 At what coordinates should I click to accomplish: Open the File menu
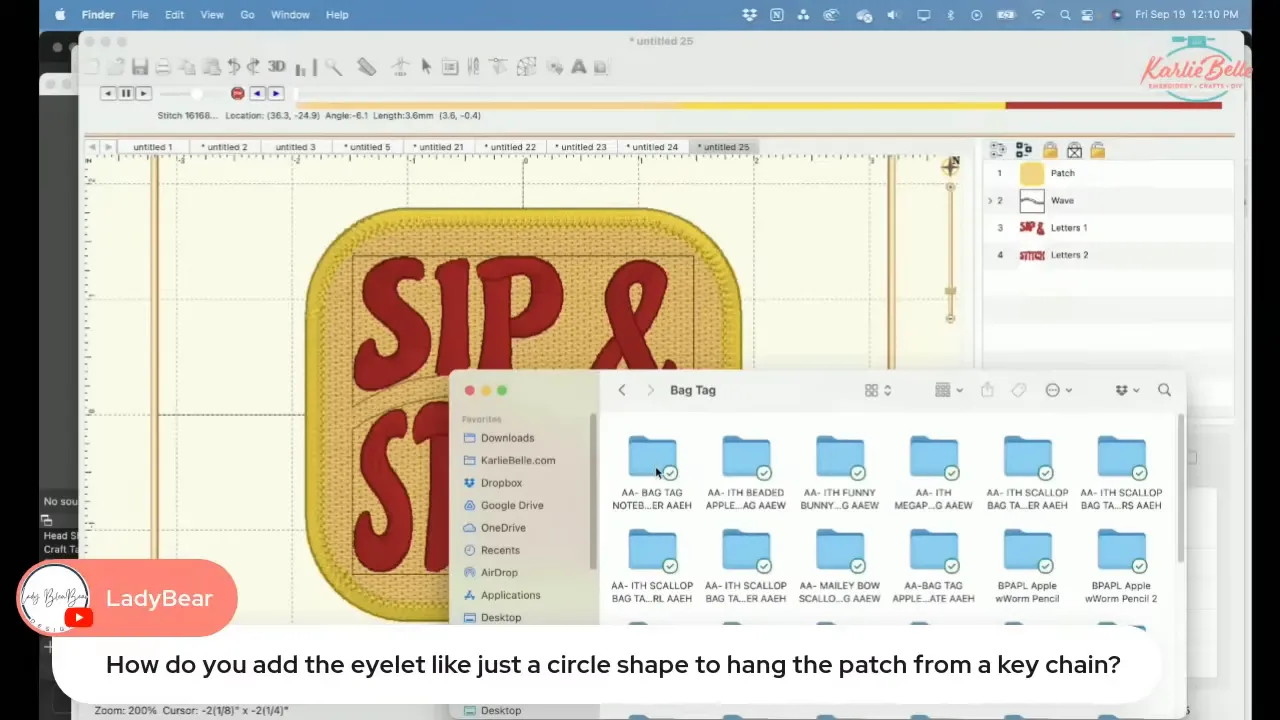(140, 15)
